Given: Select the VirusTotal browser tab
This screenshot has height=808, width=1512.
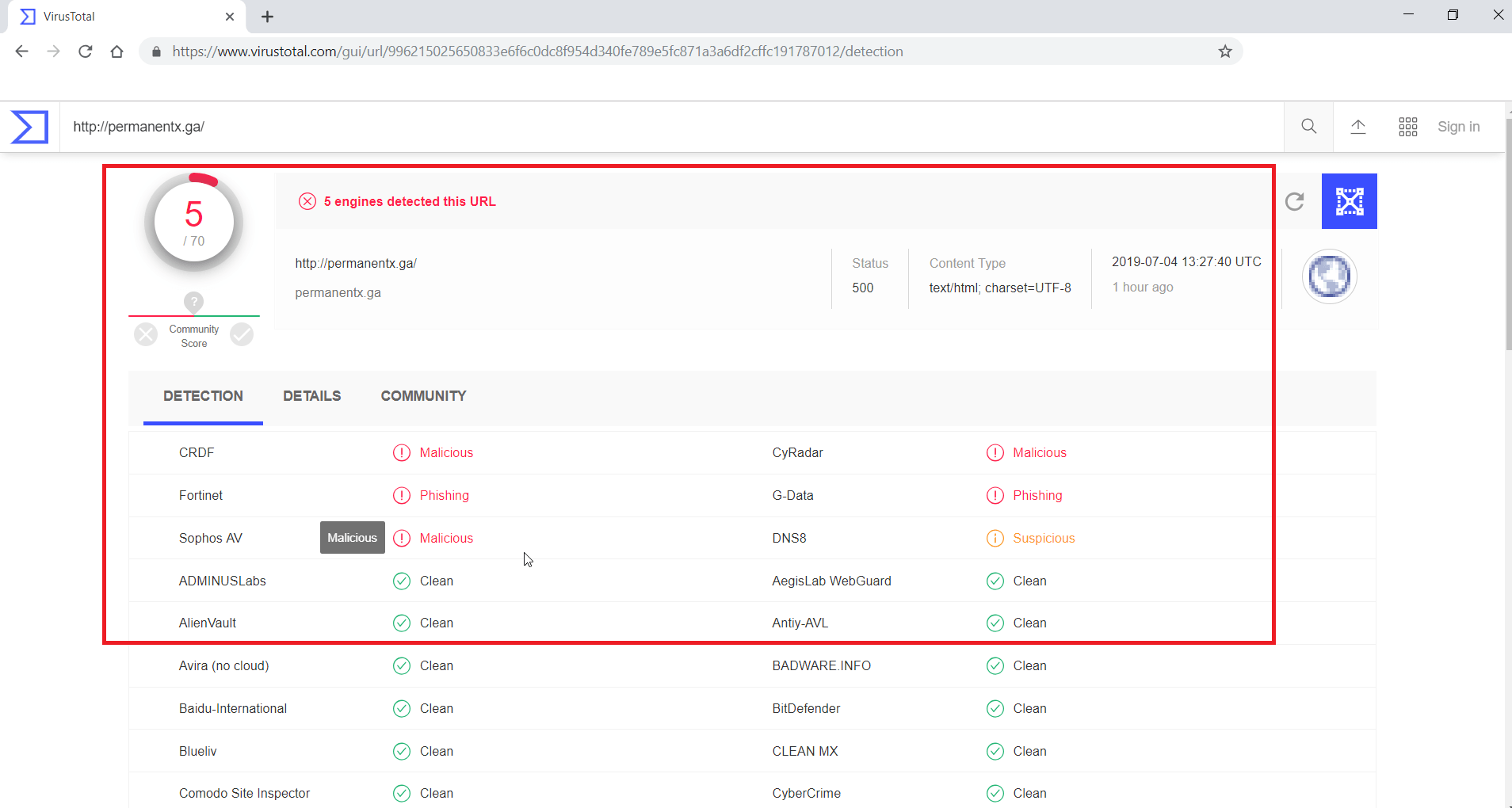Looking at the screenshot, I should click(127, 17).
